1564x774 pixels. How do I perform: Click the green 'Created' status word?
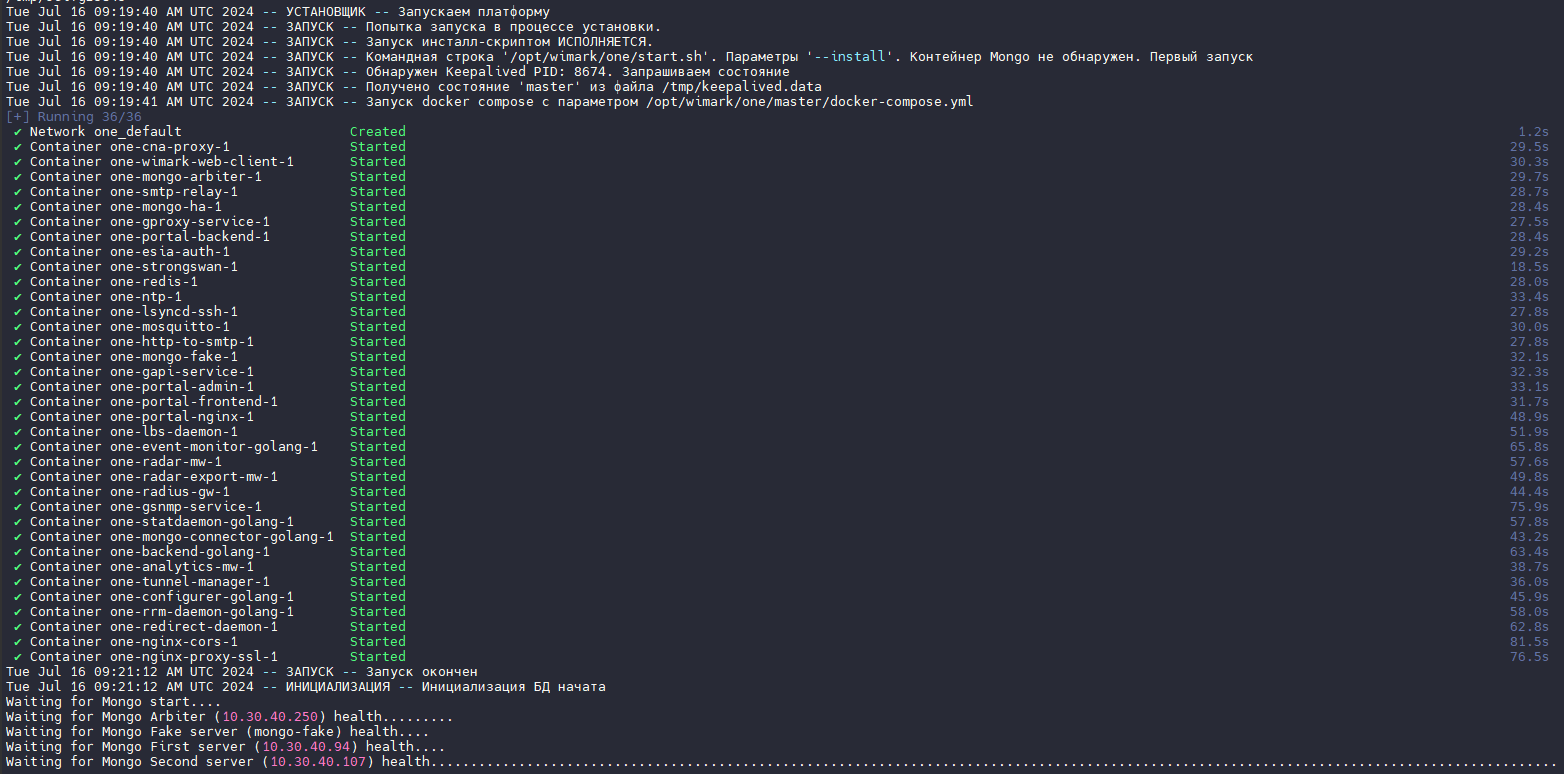pyautogui.click(x=378, y=132)
